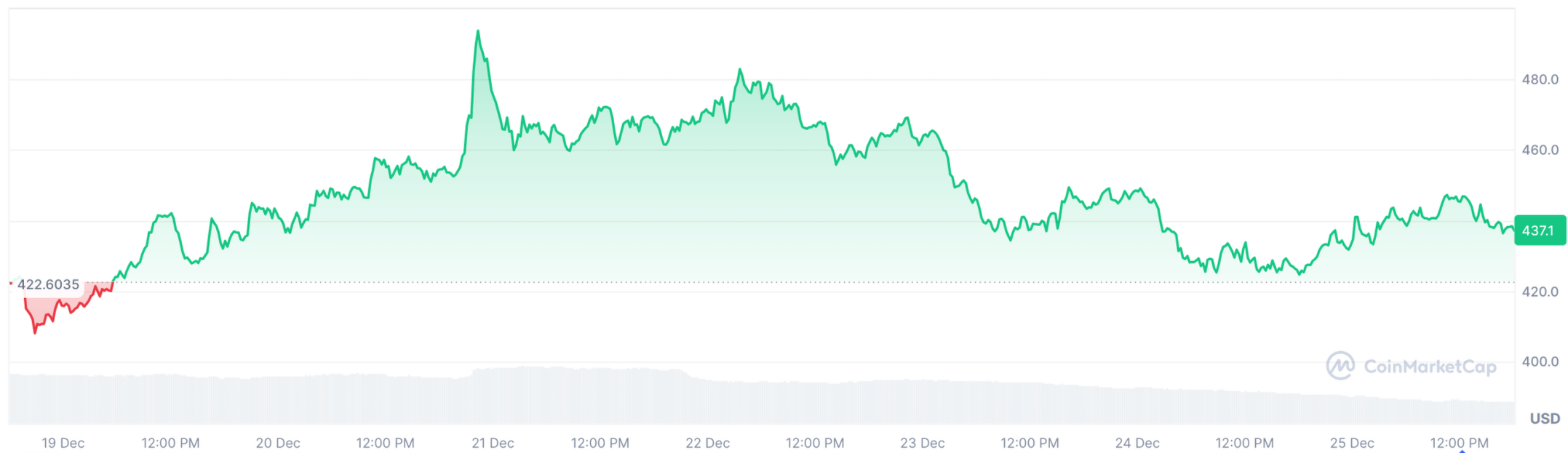The height and width of the screenshot is (453, 1568).
Task: Select the 21 Dec date label
Action: 493,443
